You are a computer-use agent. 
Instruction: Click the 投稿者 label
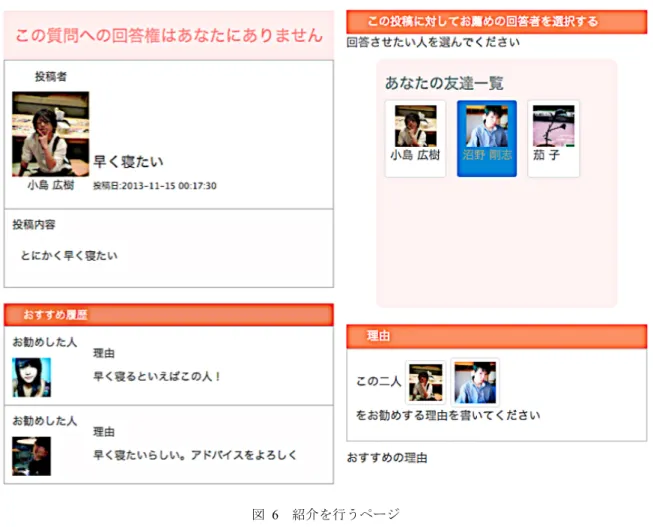[x=51, y=77]
